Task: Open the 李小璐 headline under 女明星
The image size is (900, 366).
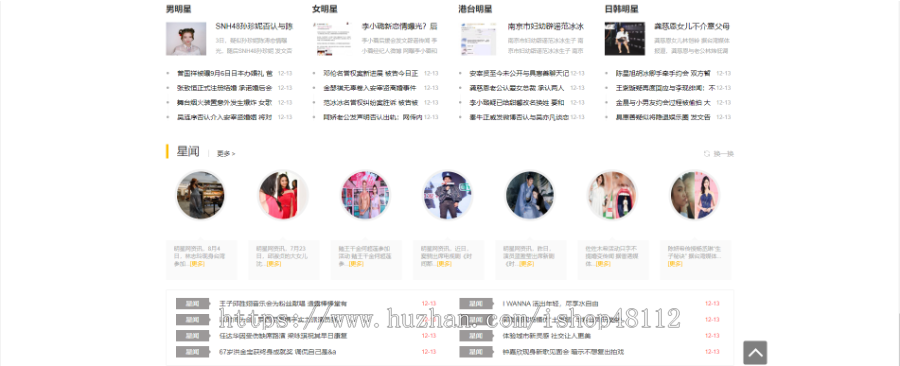Action: pos(399,26)
